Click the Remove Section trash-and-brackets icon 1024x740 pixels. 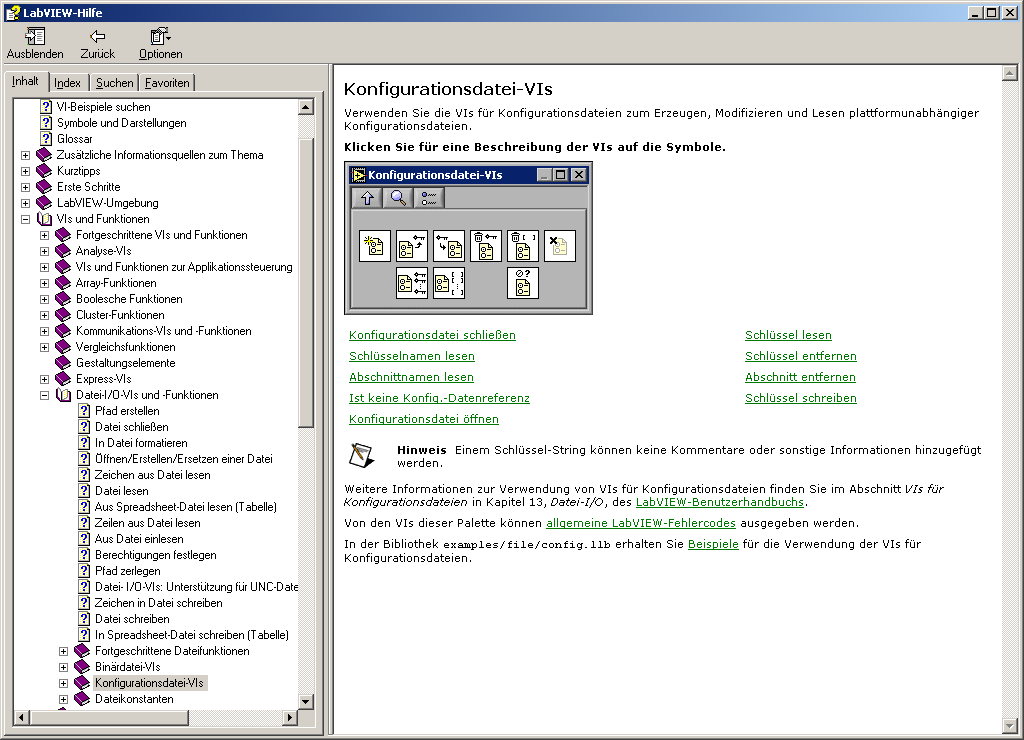[x=523, y=246]
